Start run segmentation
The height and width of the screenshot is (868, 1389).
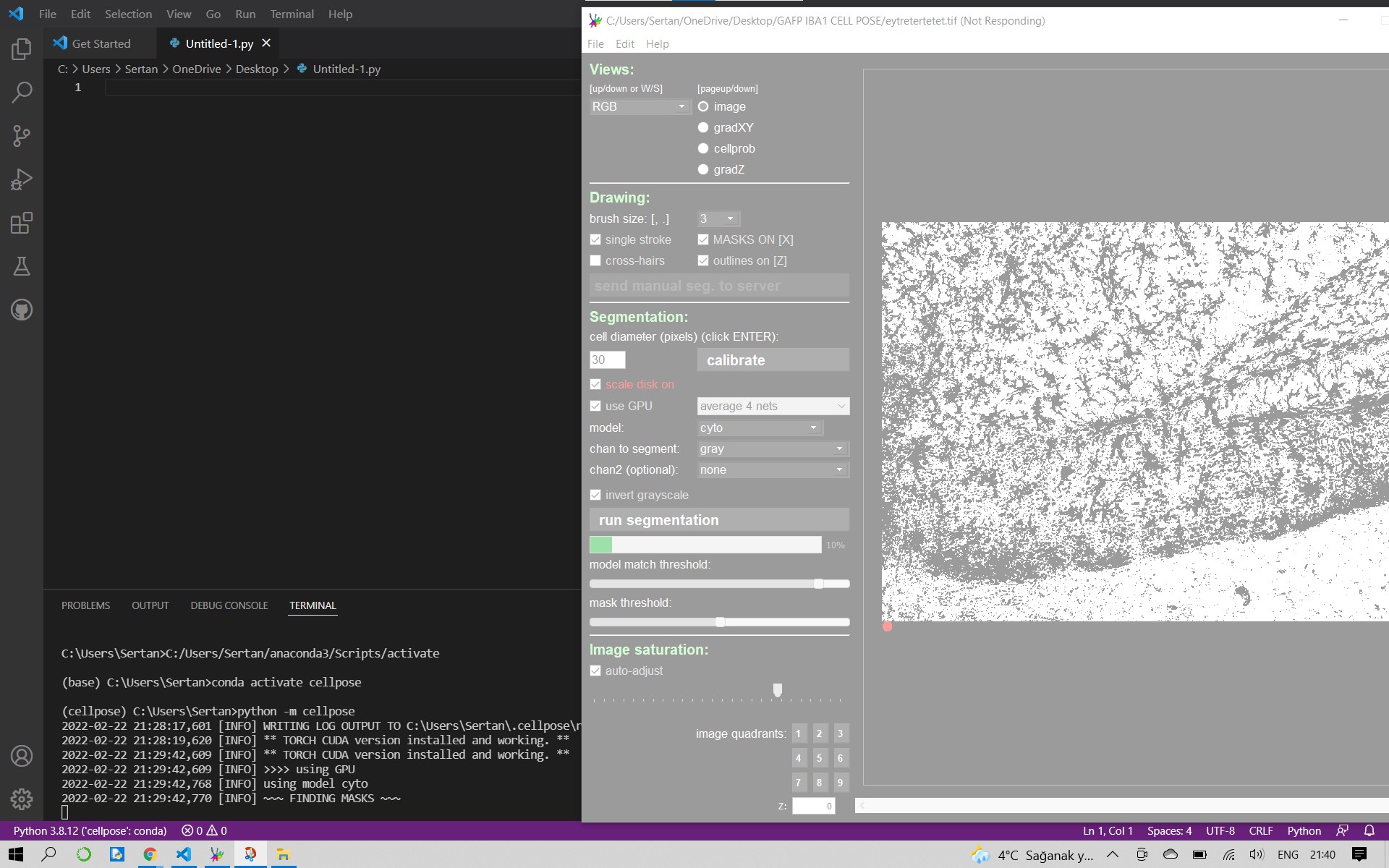point(718,519)
